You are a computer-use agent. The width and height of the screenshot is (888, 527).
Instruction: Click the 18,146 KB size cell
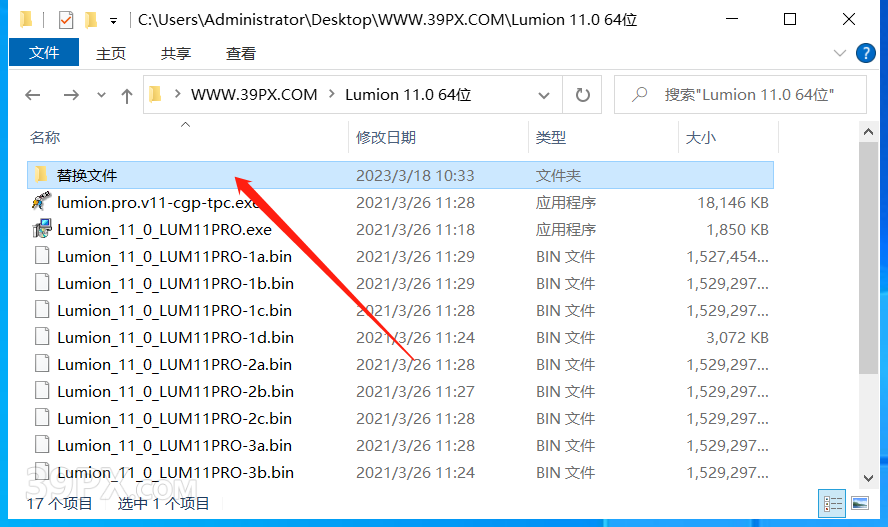tap(733, 203)
